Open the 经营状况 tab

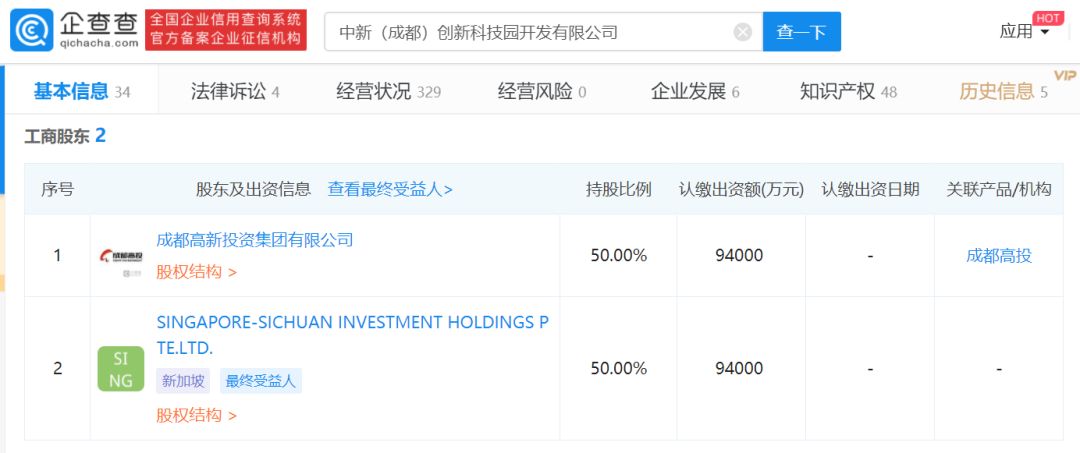(x=388, y=92)
